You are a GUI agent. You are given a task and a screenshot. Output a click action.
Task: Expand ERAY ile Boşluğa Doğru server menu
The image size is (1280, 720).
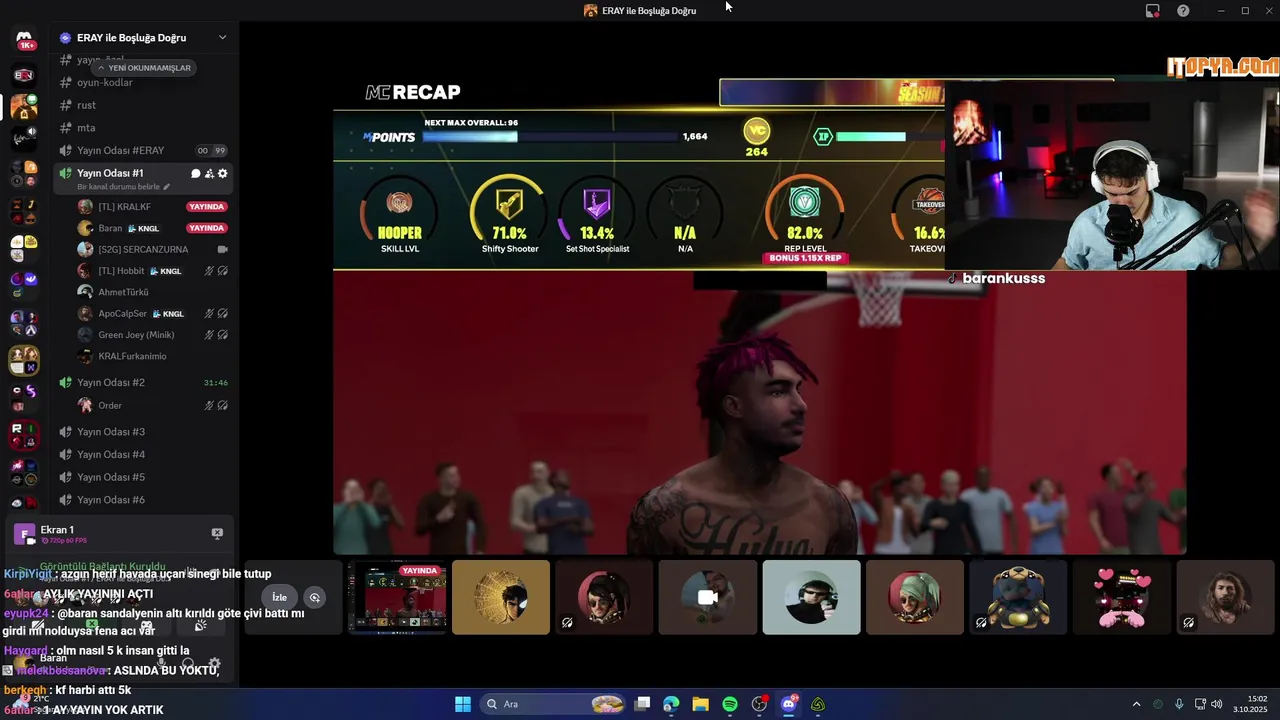(x=222, y=38)
